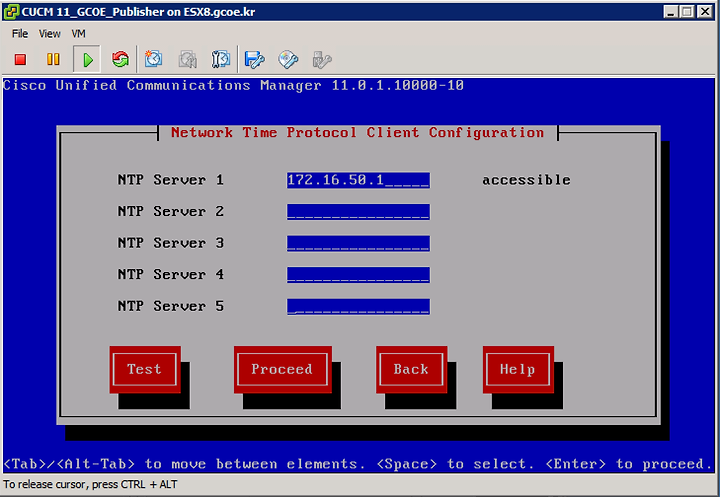Suspend the VM with the pause icon

(x=53, y=59)
